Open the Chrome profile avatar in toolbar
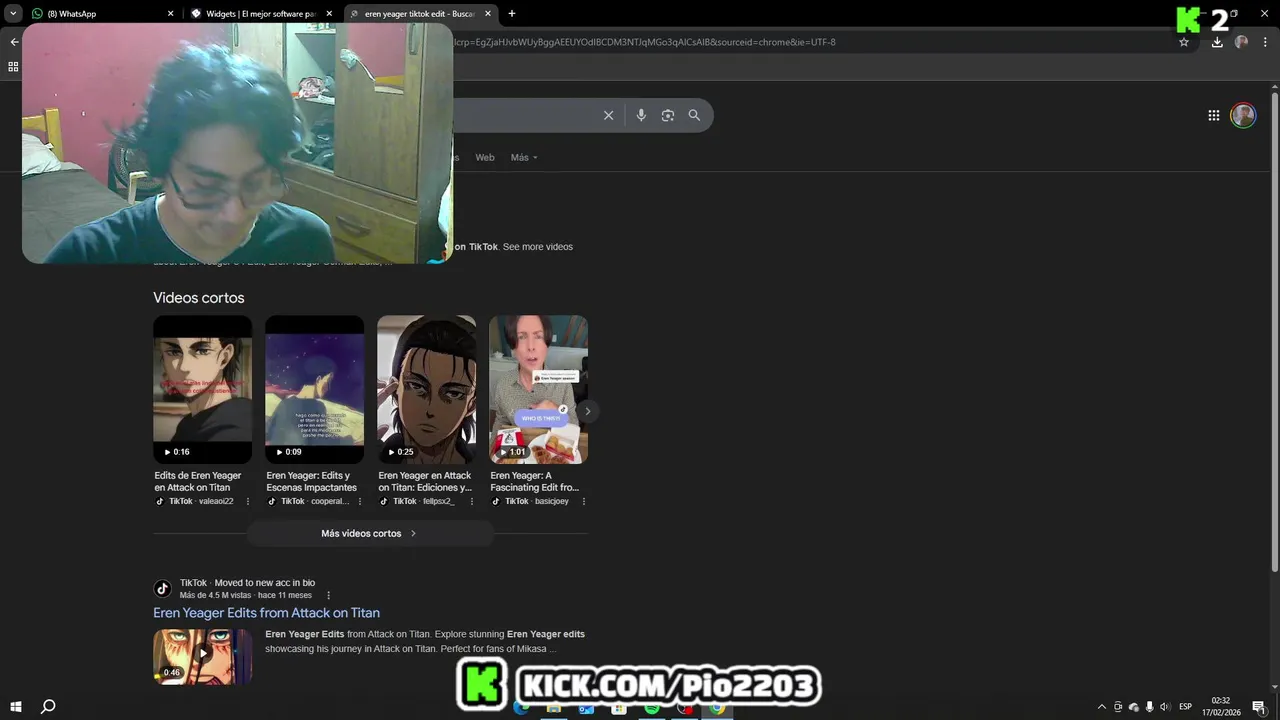The image size is (1280, 720). (1242, 42)
